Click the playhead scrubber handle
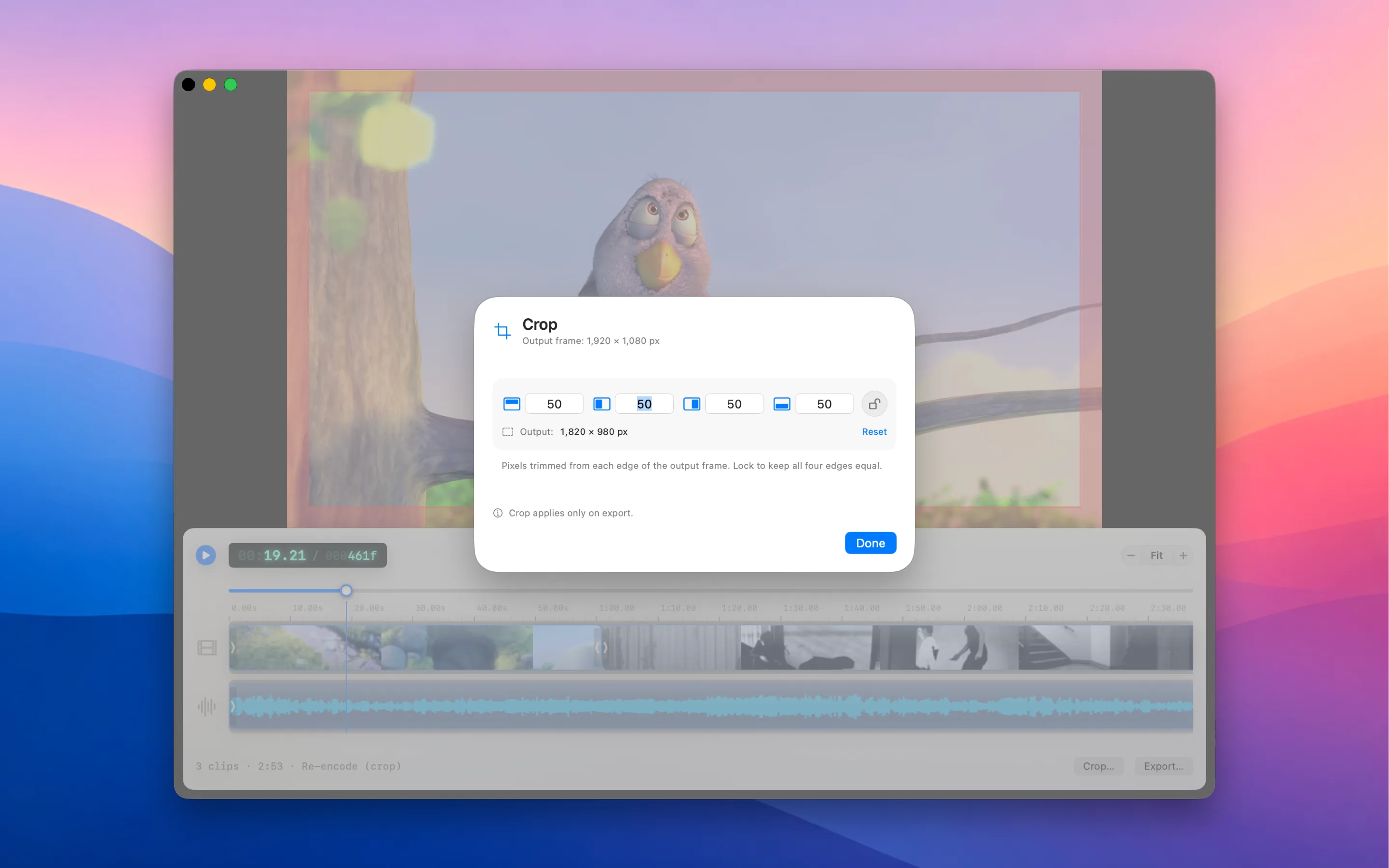 click(346, 591)
